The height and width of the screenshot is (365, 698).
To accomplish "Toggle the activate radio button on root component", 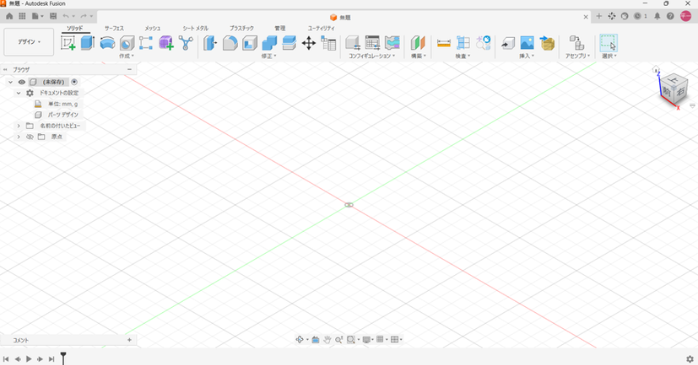I will tap(74, 82).
